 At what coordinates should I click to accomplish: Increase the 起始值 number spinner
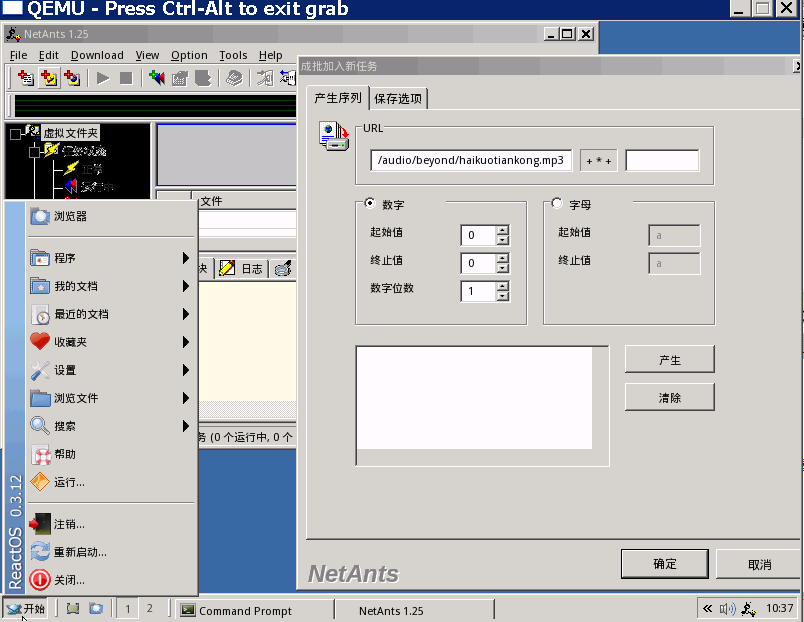pyautogui.click(x=503, y=230)
